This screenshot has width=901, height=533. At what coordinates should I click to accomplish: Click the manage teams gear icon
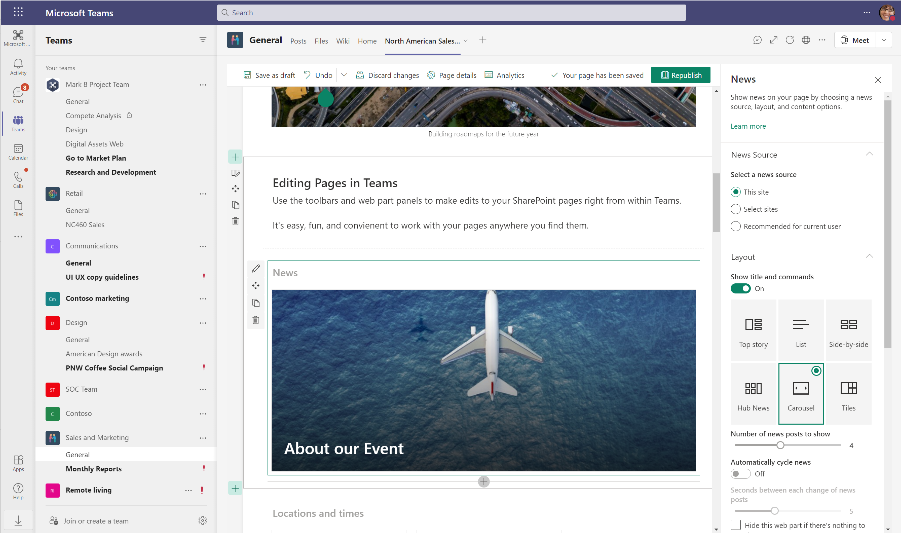click(203, 520)
